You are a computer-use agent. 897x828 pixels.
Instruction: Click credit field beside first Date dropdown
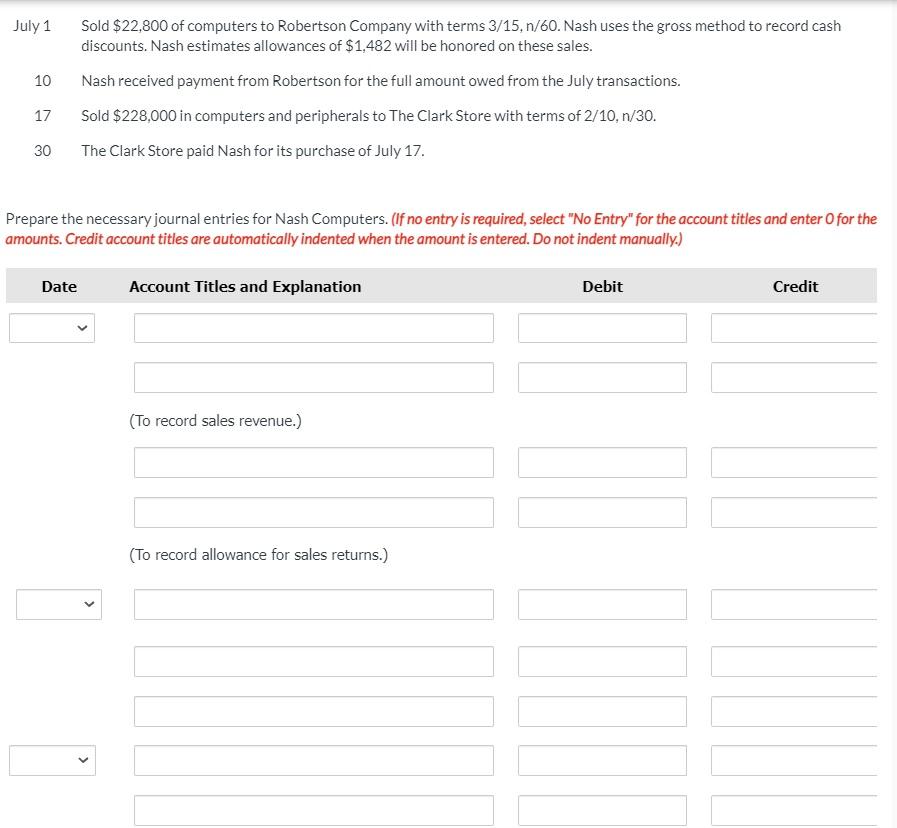pyautogui.click(x=794, y=328)
